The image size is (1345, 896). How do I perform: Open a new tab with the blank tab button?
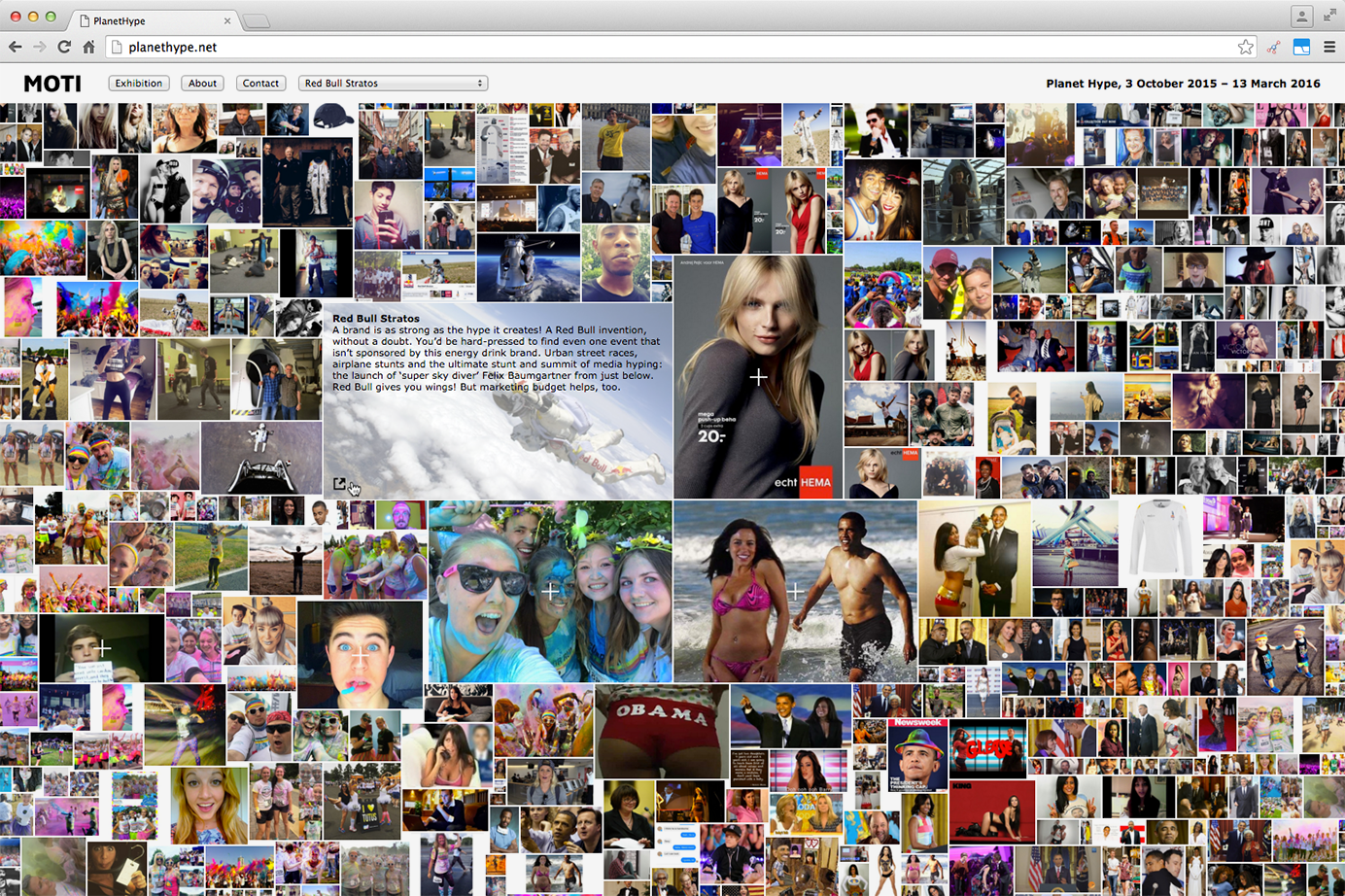[256, 20]
